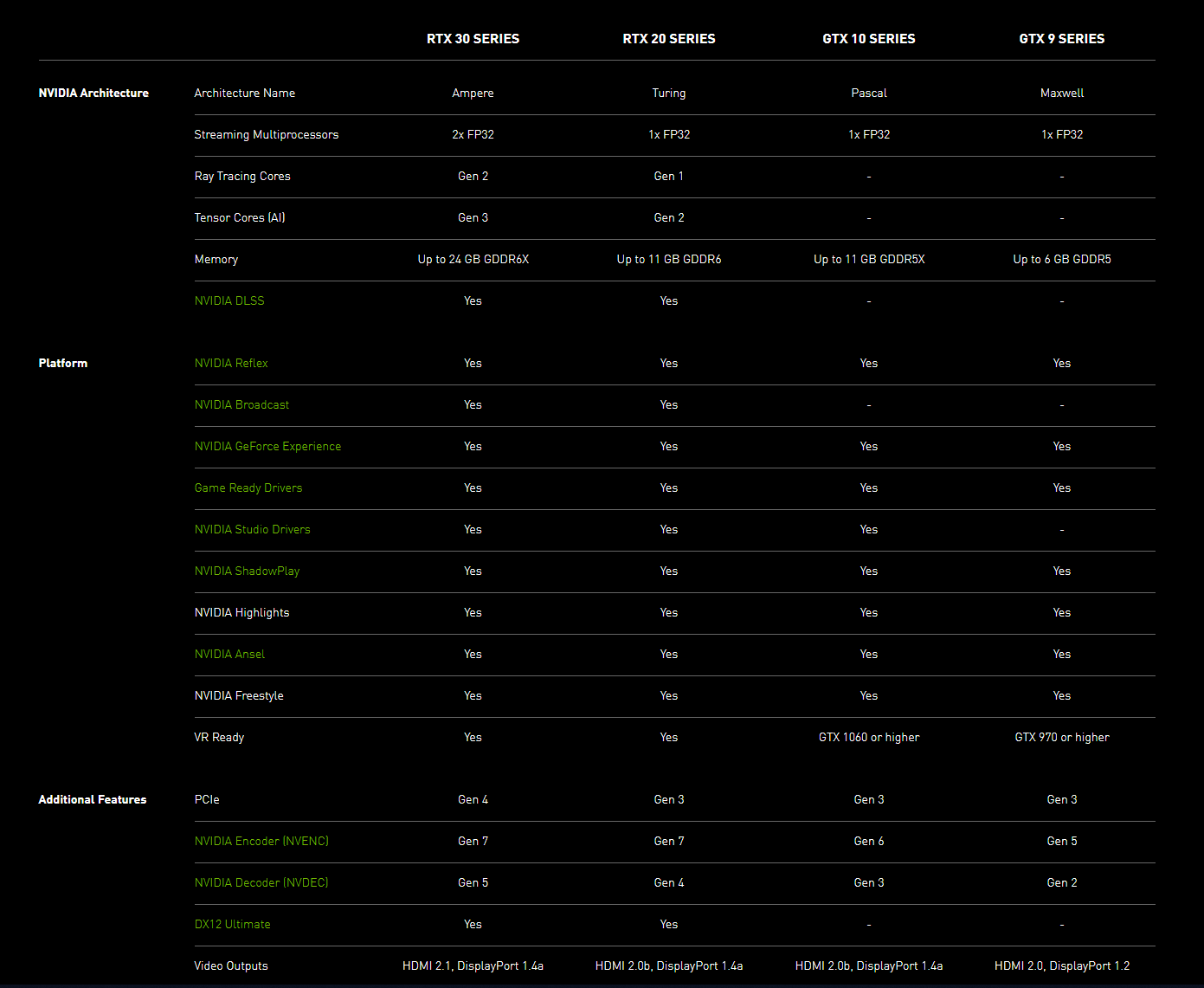Viewport: 1204px width, 988px height.
Task: Click the Gen 4 PCIe cell
Action: (473, 799)
